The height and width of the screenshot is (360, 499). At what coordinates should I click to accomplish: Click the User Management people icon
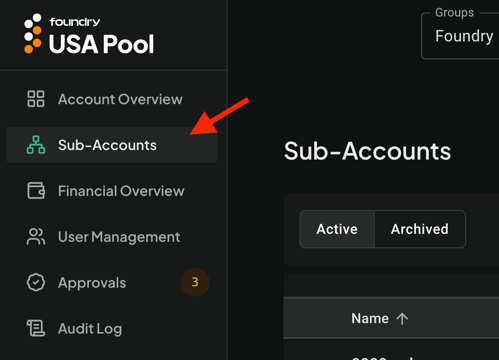pyautogui.click(x=36, y=237)
